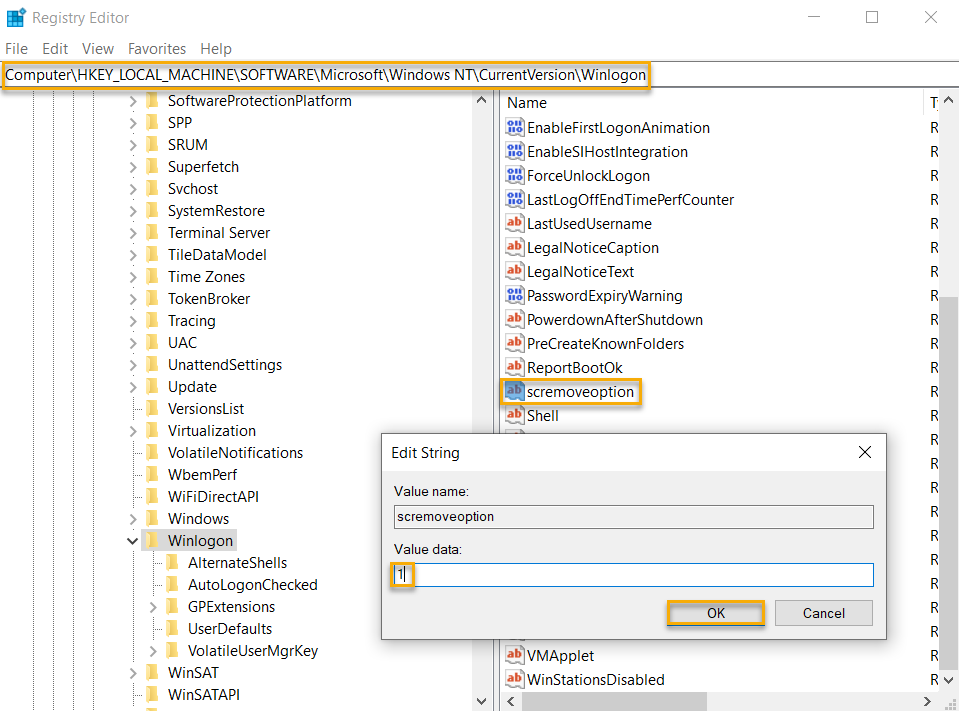Cancel the Edit String dialog

click(823, 612)
